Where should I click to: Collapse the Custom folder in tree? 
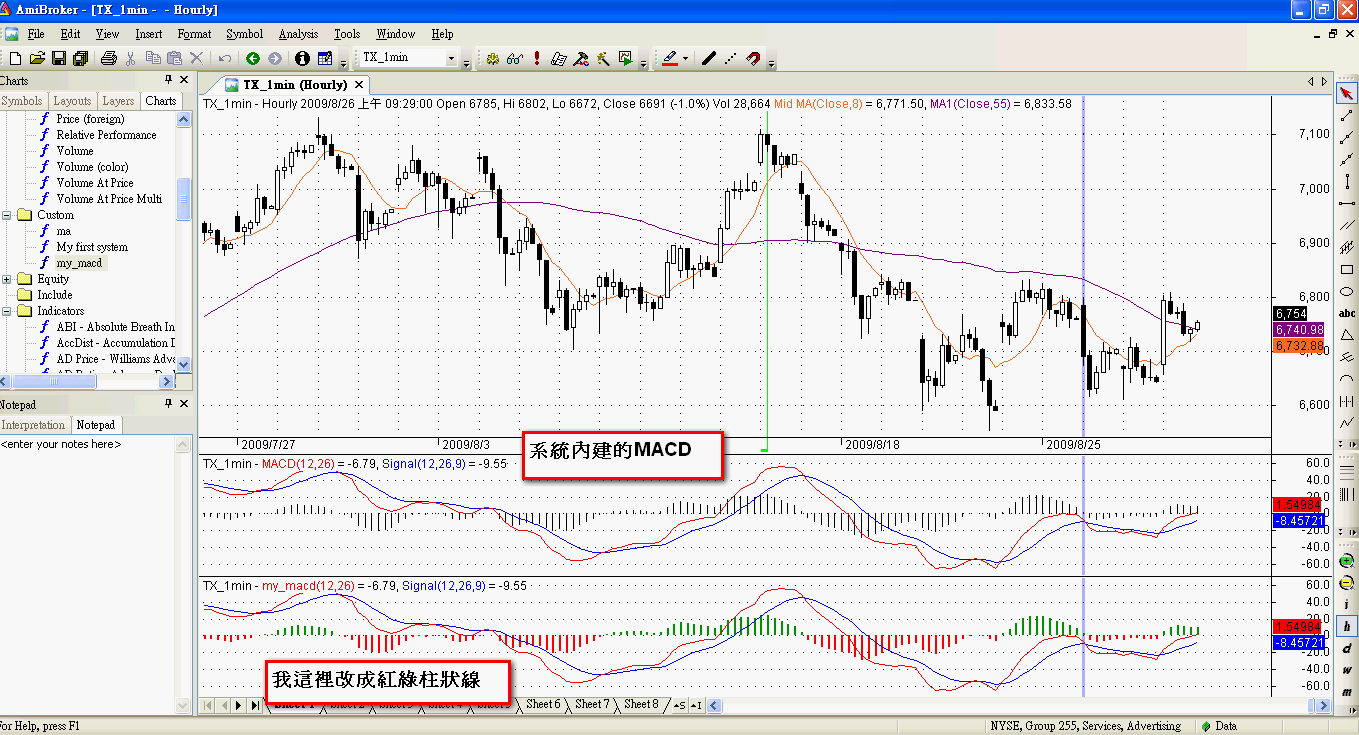coord(8,215)
